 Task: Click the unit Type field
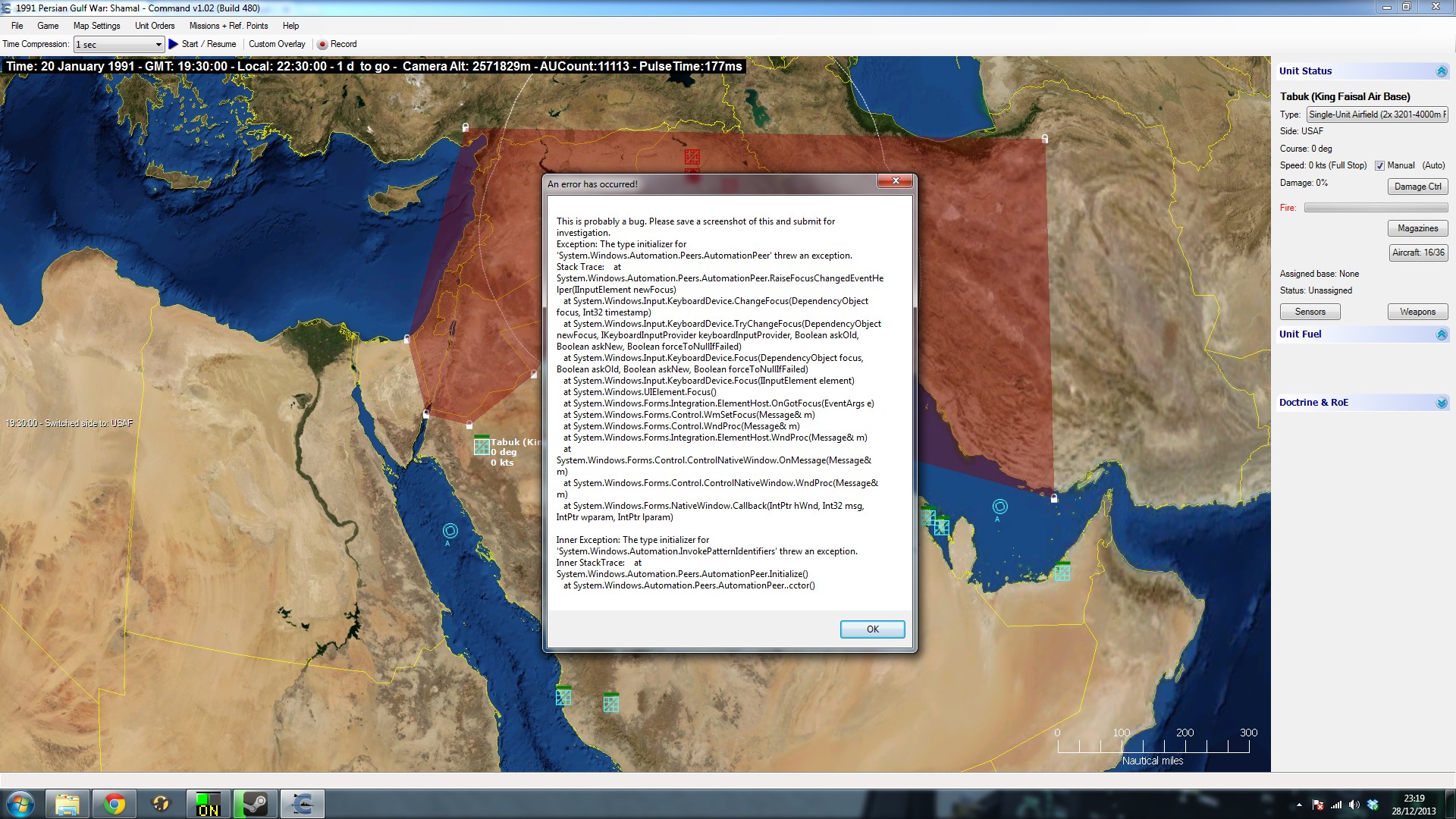[x=1377, y=115]
